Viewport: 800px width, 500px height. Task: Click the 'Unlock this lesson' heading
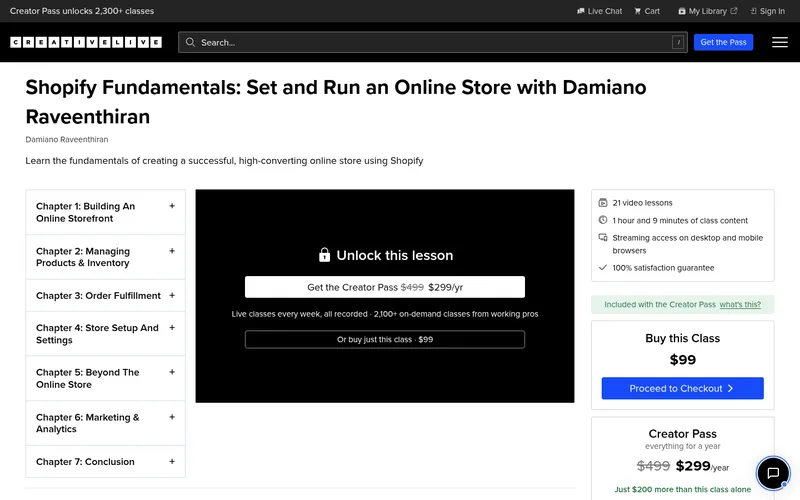pos(394,255)
